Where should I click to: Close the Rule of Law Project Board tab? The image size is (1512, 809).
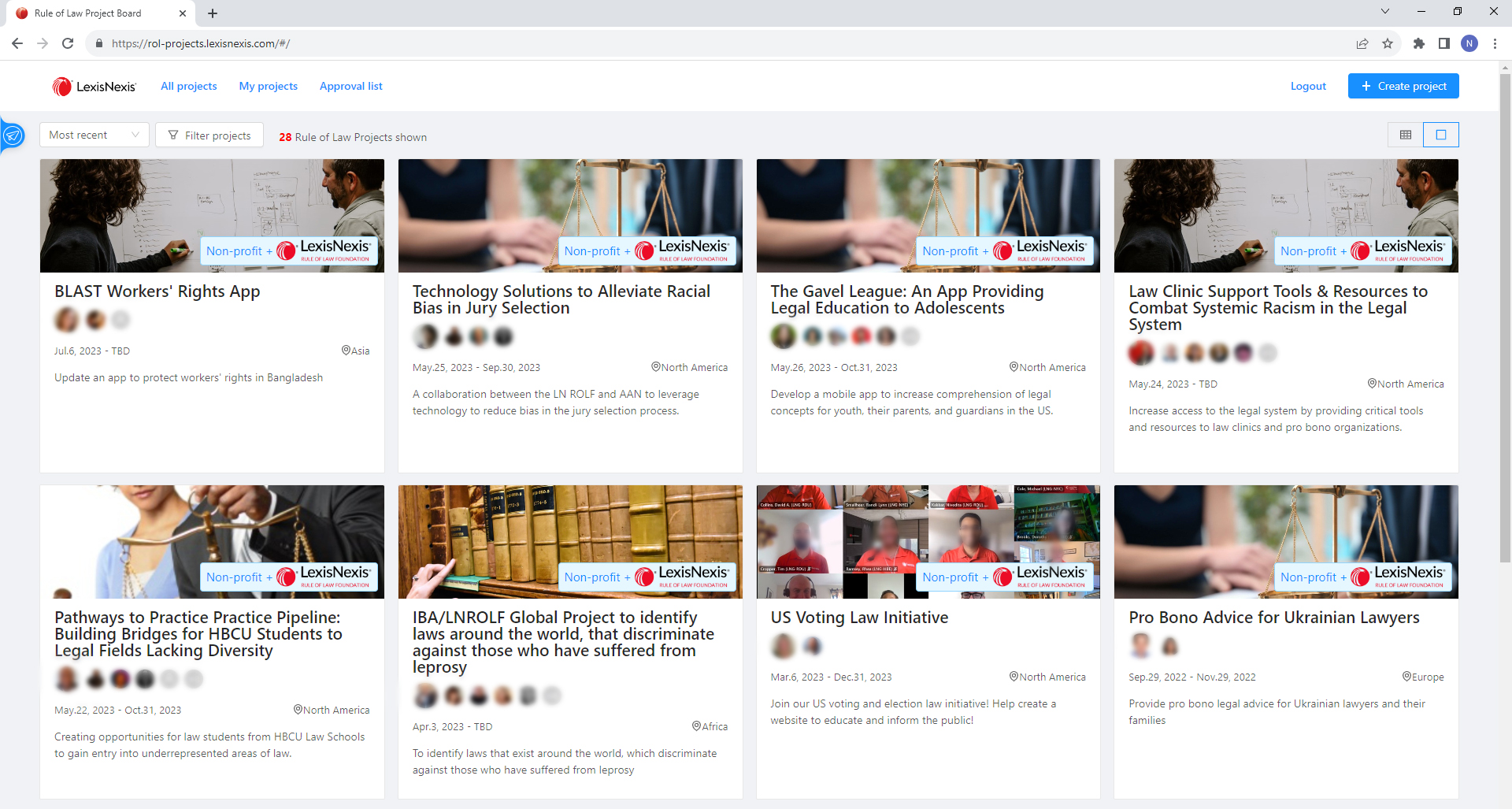[x=182, y=13]
